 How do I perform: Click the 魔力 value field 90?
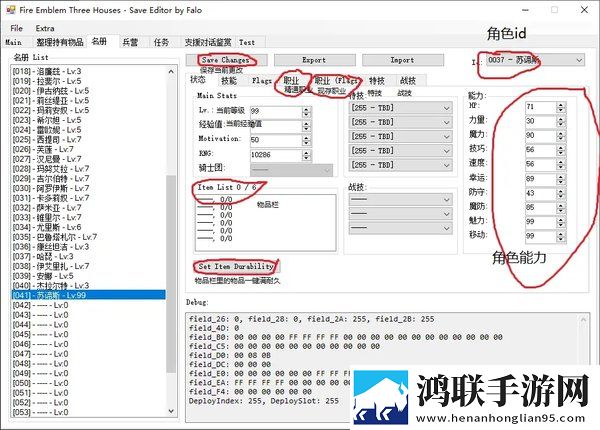pos(541,135)
